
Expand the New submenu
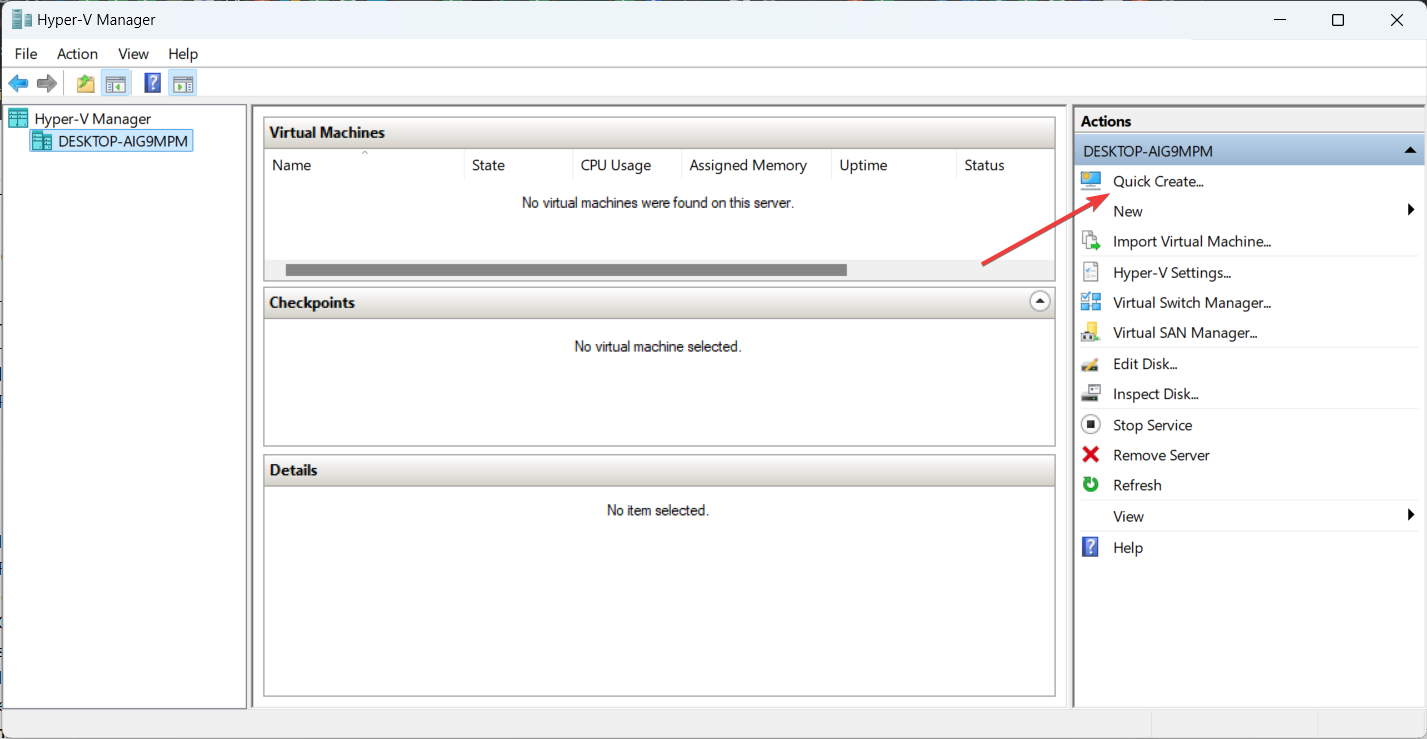pyautogui.click(x=1410, y=210)
